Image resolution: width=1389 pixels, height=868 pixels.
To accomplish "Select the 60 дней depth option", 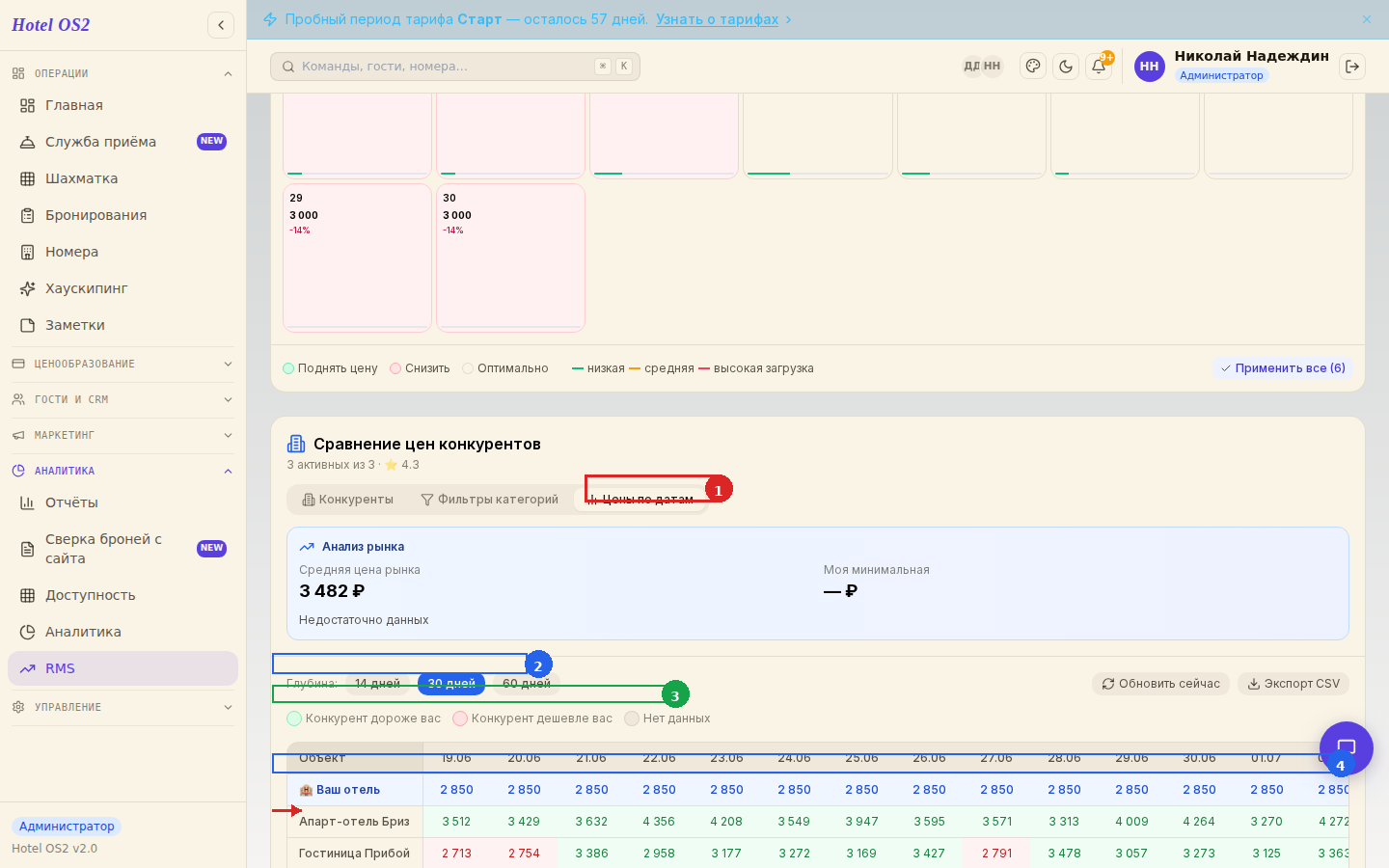I will coord(527,684).
